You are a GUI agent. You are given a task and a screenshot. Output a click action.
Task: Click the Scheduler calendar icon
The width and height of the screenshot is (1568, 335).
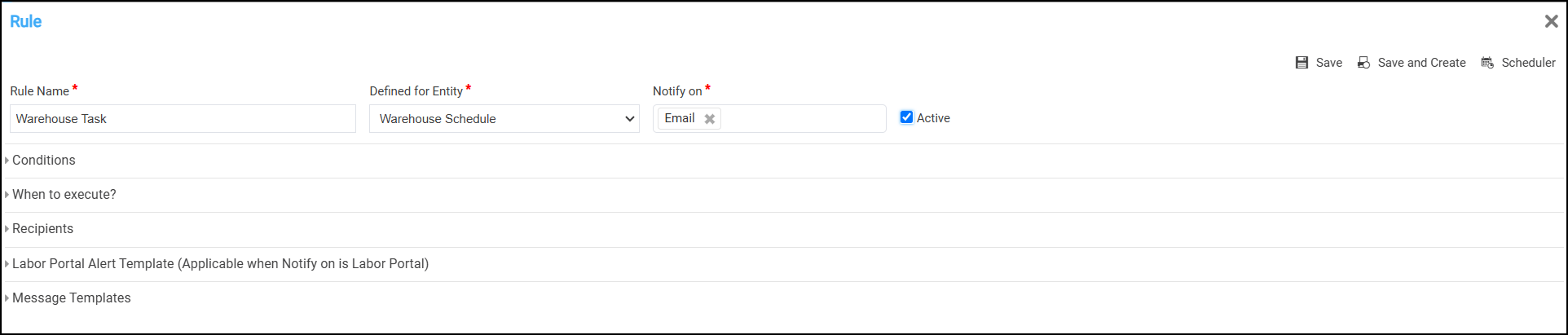click(1487, 63)
